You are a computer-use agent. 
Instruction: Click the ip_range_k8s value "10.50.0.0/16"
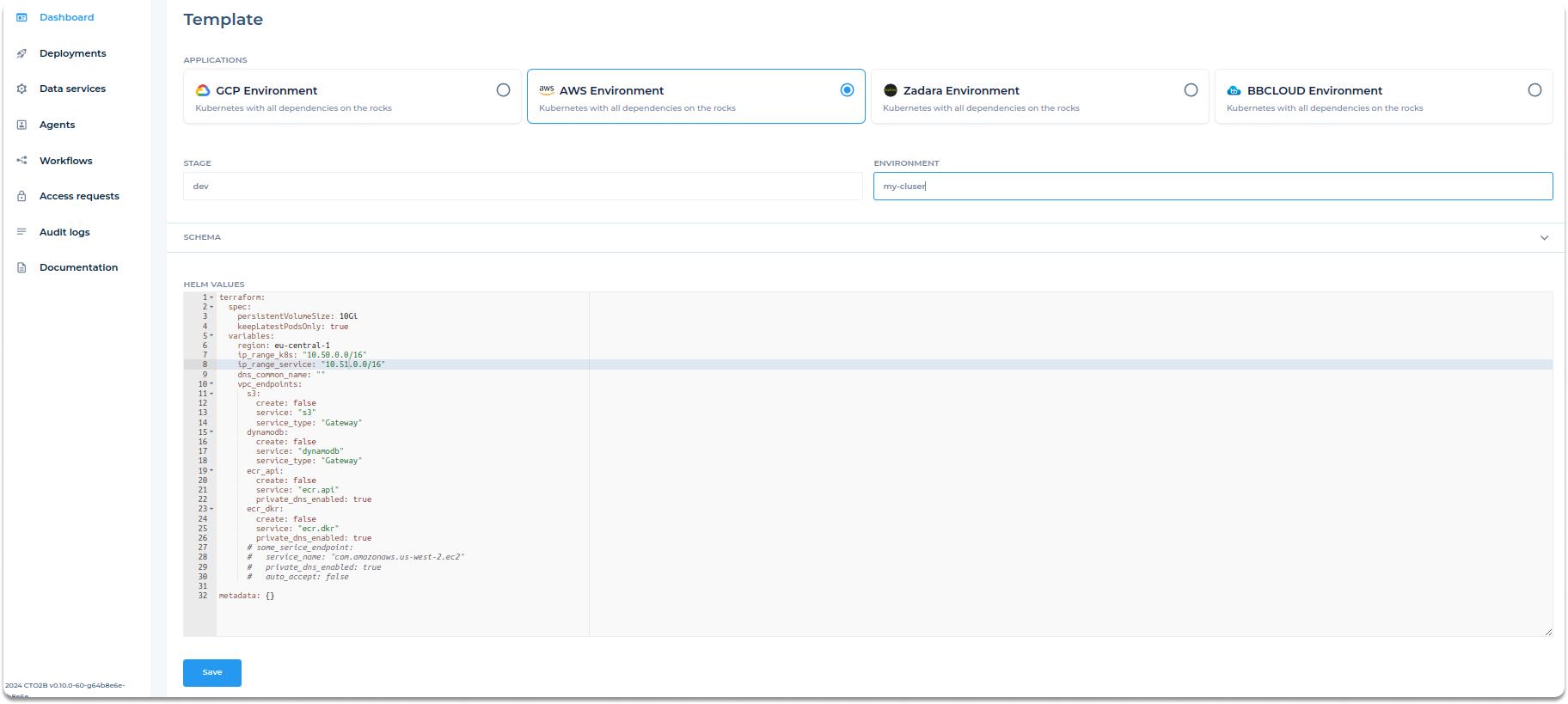[334, 355]
